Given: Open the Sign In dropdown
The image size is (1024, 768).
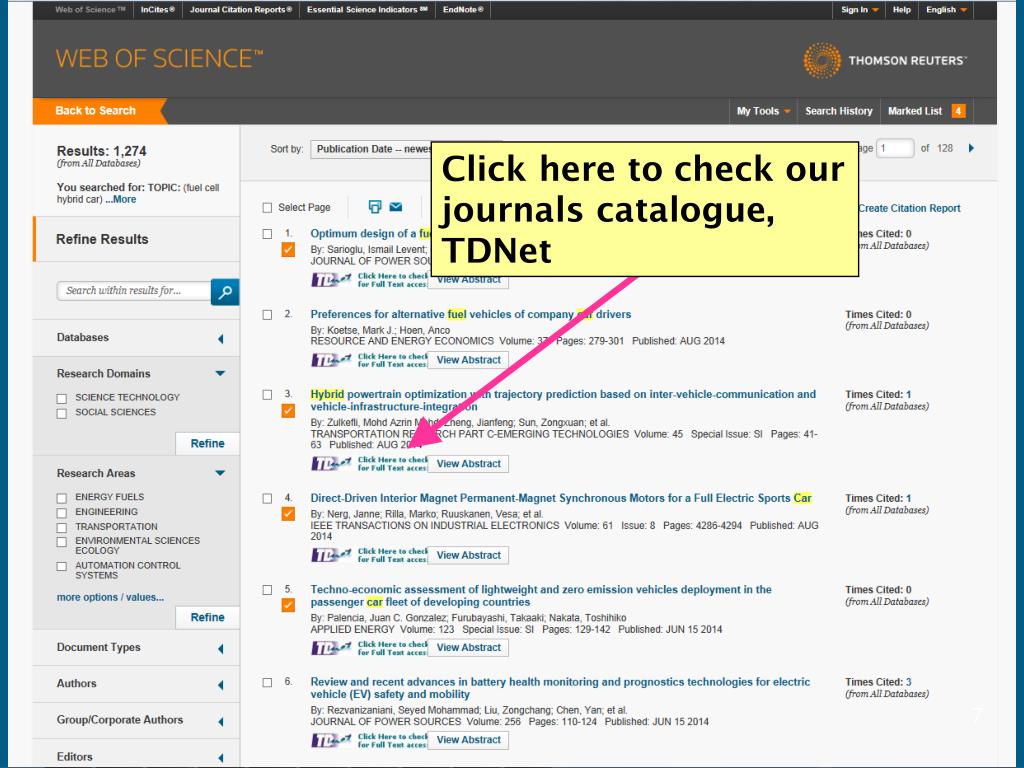Looking at the screenshot, I should (859, 10).
